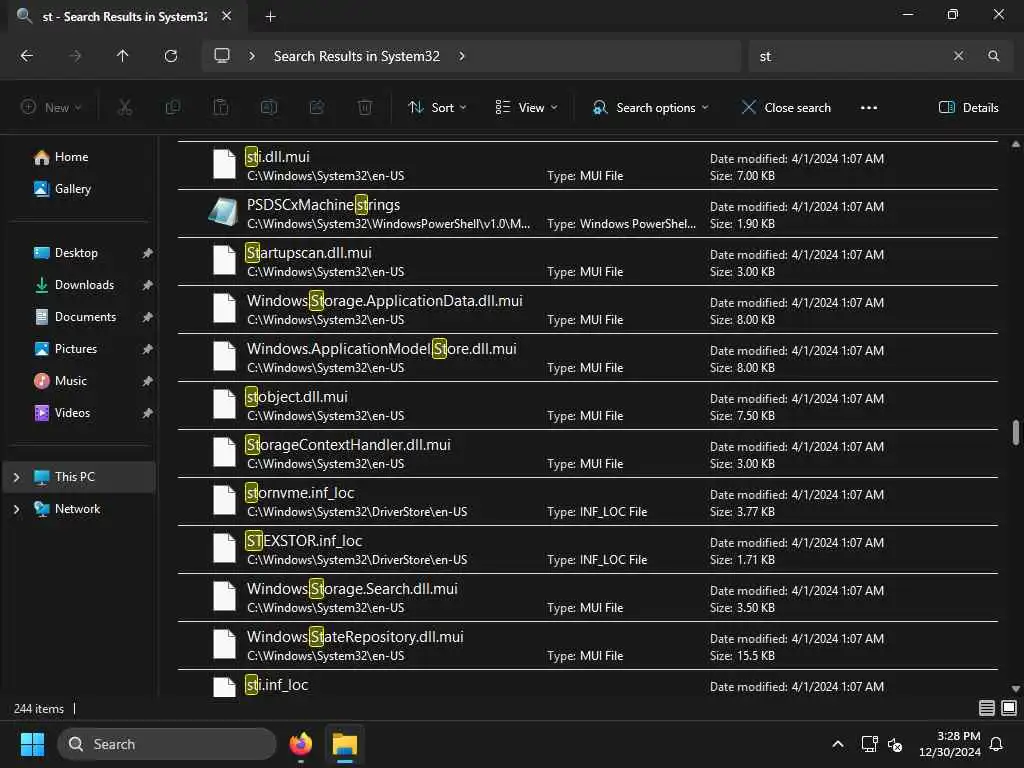Open Search options dropdown
Viewport: 1024px width, 768px height.
(x=650, y=108)
